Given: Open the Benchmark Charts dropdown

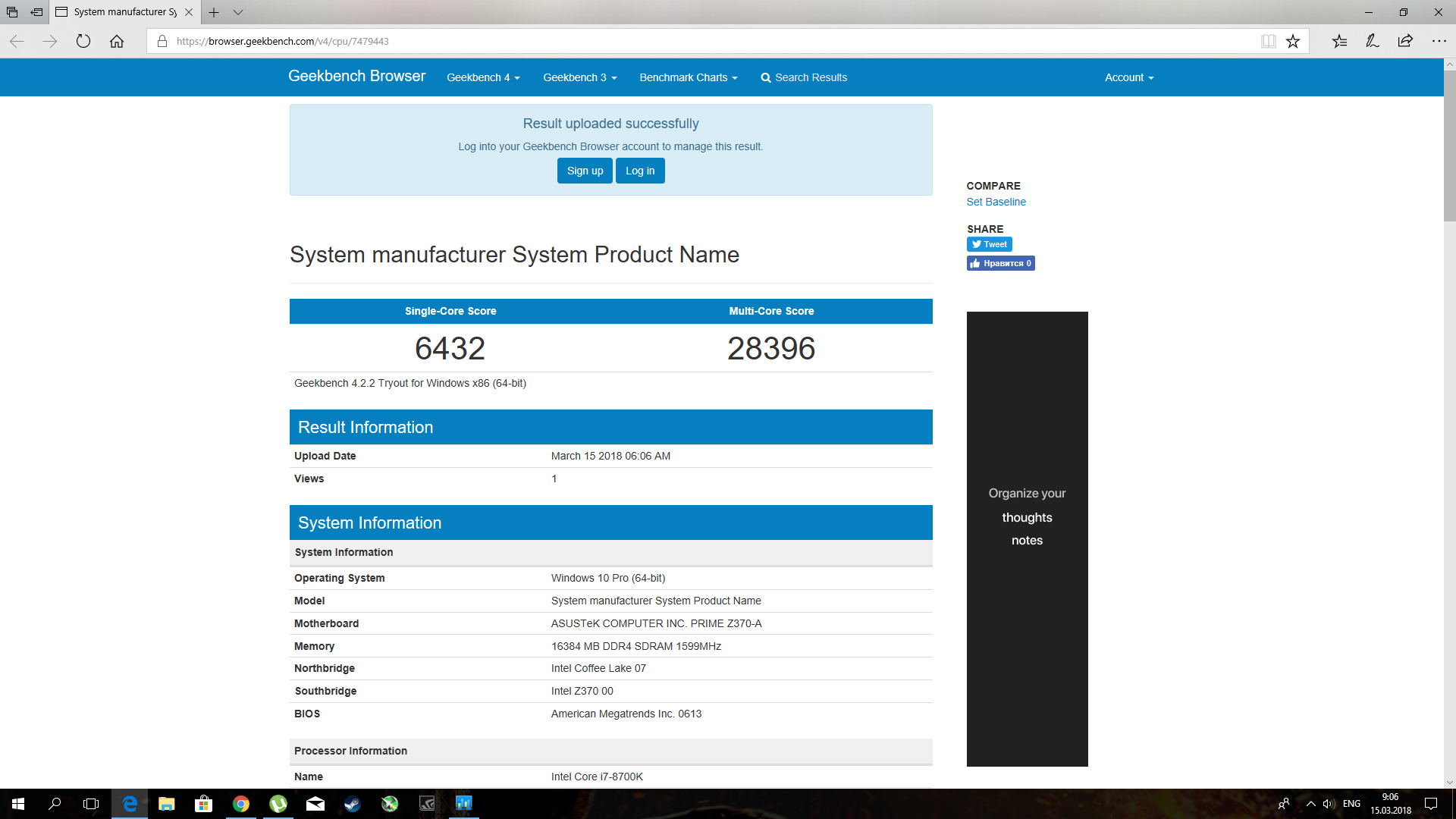Looking at the screenshot, I should [x=688, y=77].
